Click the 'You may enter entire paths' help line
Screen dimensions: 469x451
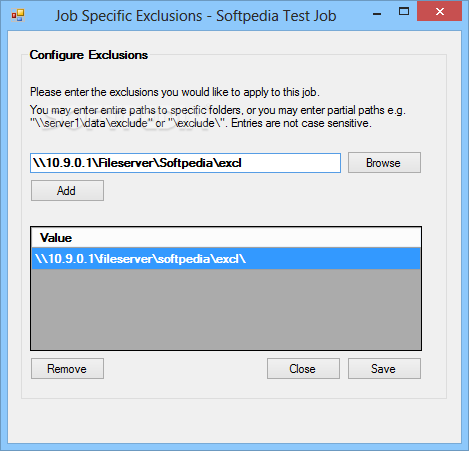coord(218,110)
